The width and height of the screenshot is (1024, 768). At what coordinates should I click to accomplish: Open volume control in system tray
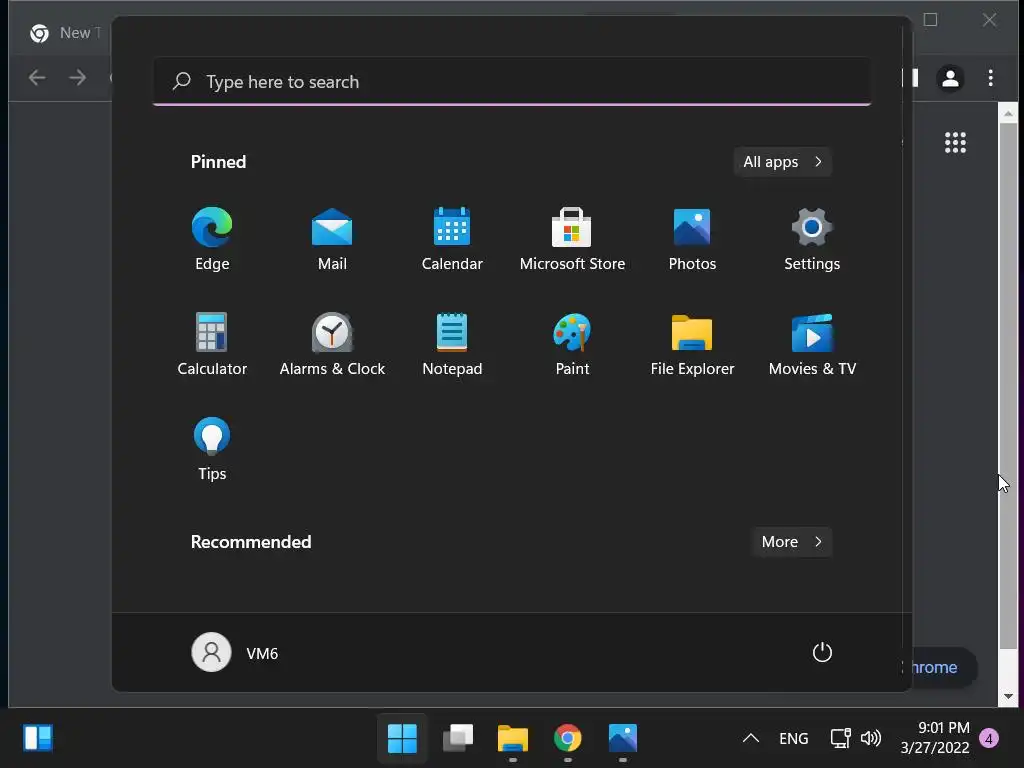(871, 739)
